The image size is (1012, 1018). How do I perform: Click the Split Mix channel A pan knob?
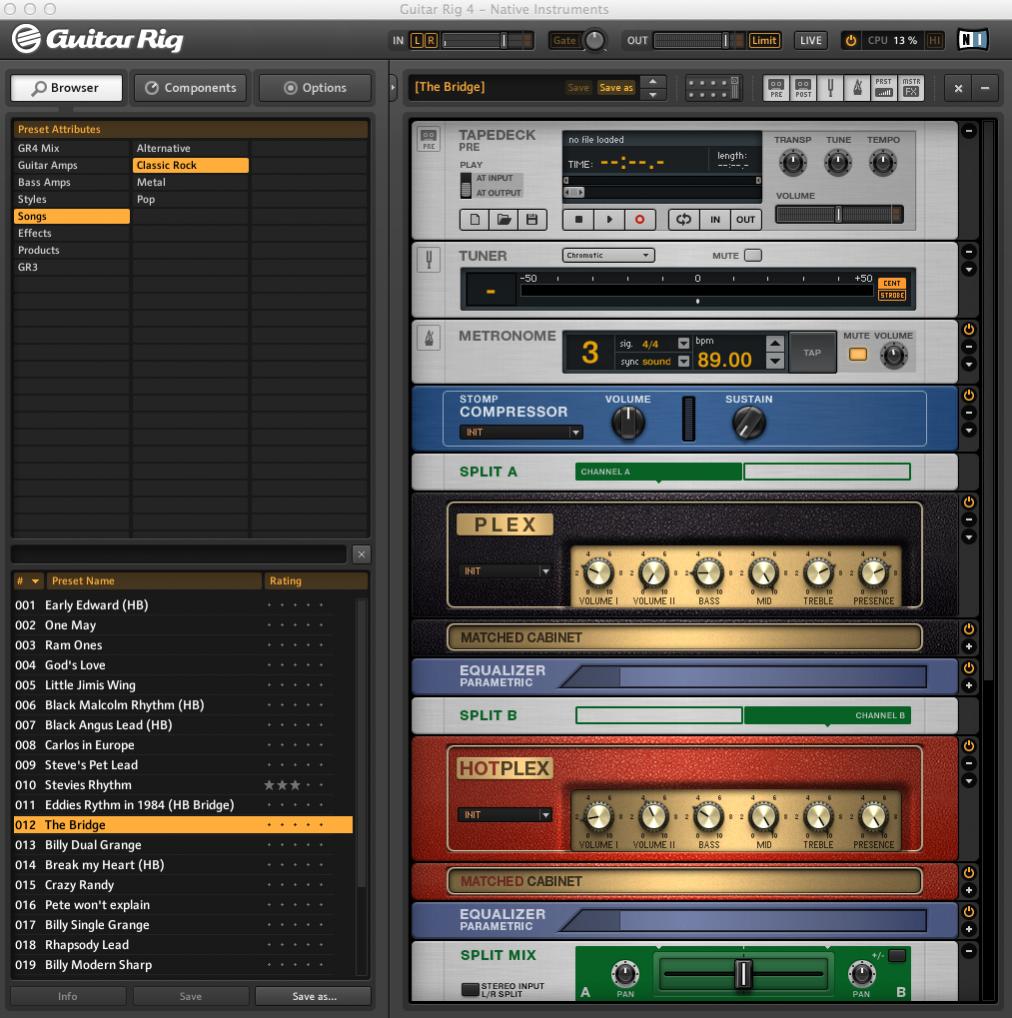(624, 973)
